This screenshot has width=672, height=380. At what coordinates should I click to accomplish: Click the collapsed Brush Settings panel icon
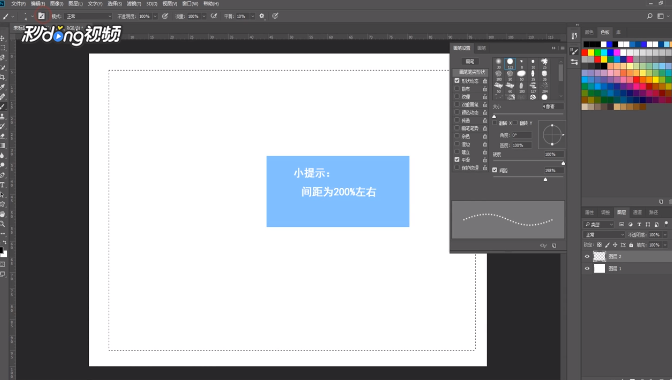click(574, 51)
